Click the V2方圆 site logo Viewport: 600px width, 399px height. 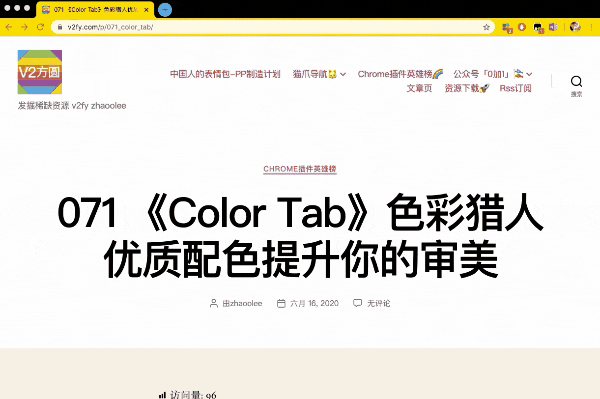click(40, 72)
